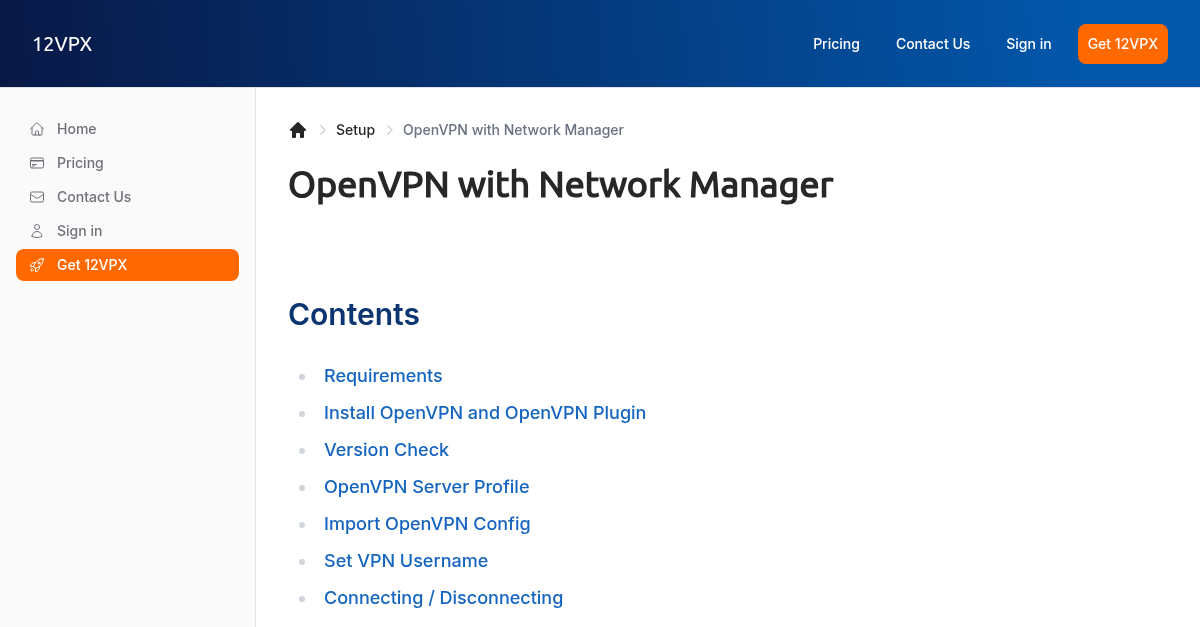Open the Setup breadcrumb link

pyautogui.click(x=355, y=130)
